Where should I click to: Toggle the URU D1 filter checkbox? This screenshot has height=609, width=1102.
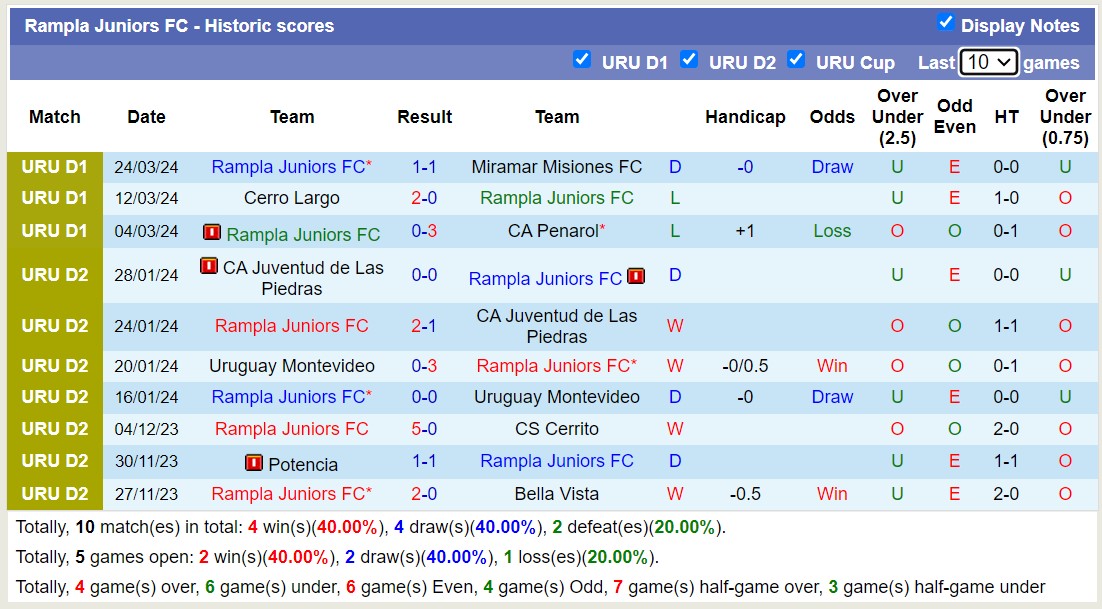[583, 60]
